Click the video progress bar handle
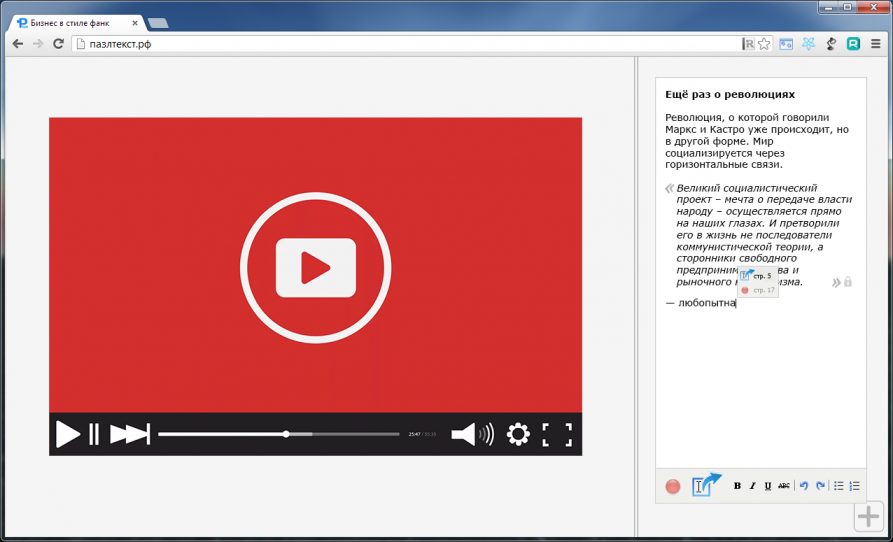This screenshot has height=542, width=893. (x=286, y=434)
